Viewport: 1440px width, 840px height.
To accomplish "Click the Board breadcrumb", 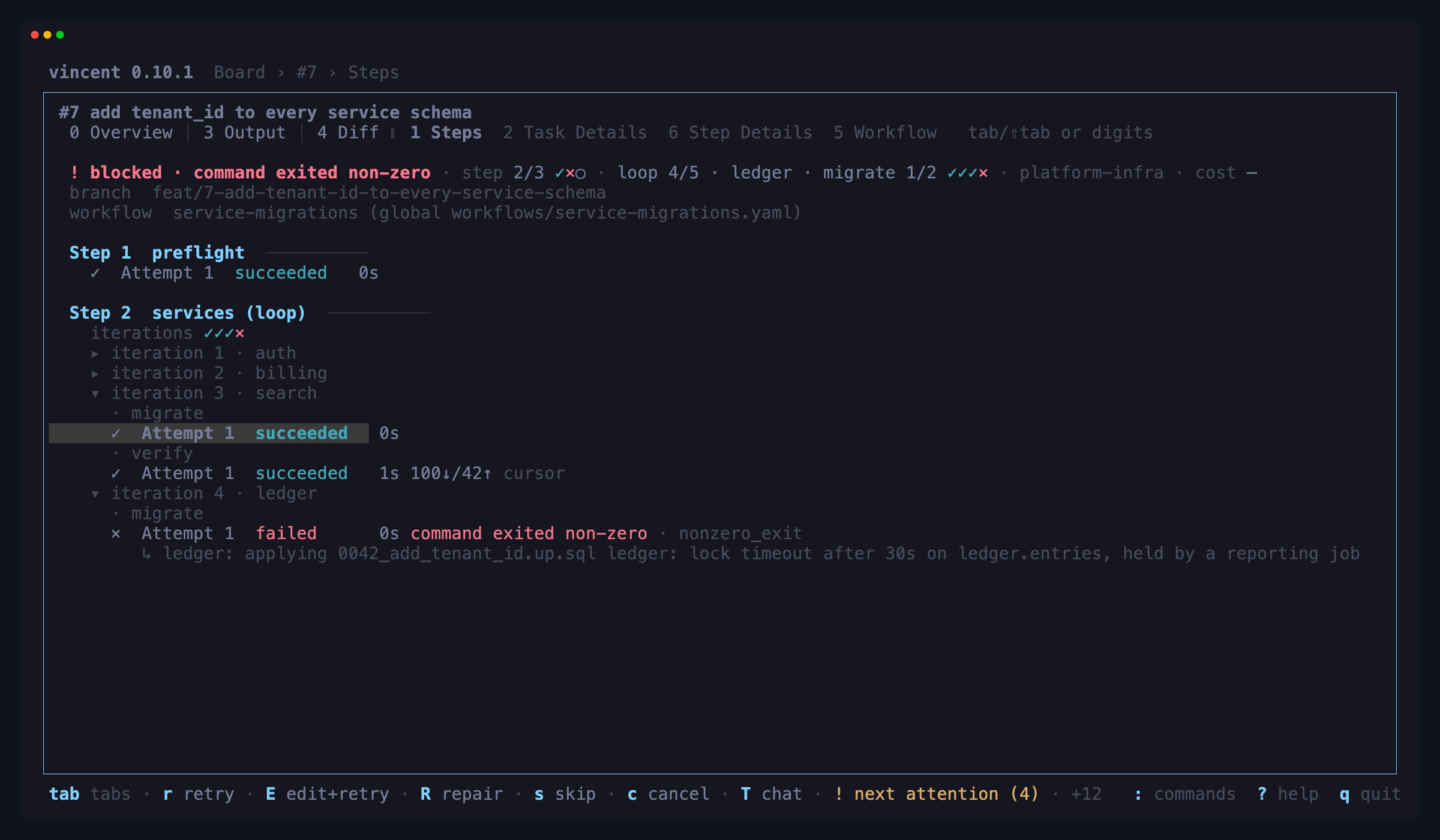I will pyautogui.click(x=239, y=73).
